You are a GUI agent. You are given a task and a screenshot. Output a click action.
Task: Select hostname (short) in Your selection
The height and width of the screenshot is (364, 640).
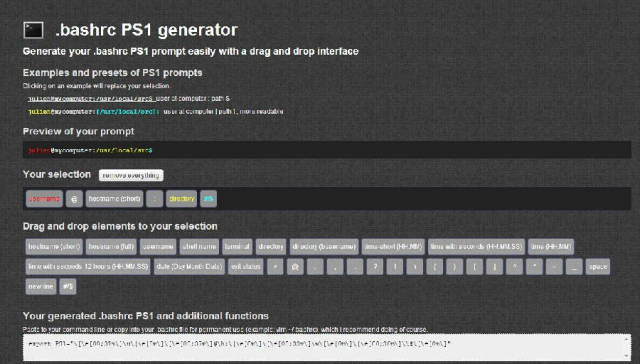tap(114, 199)
